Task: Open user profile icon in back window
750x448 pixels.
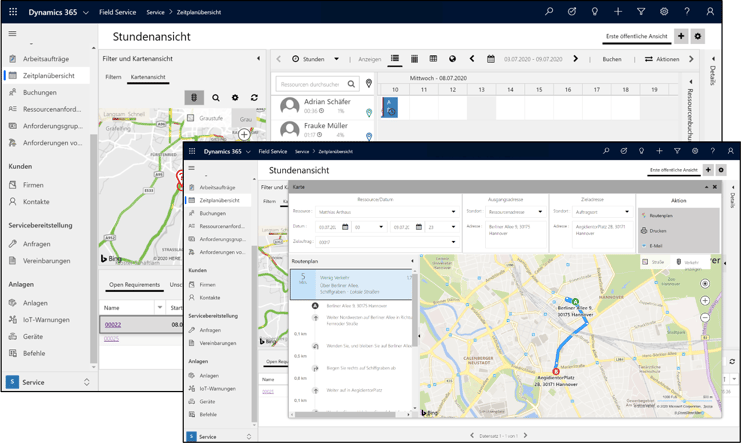Action: pos(710,11)
